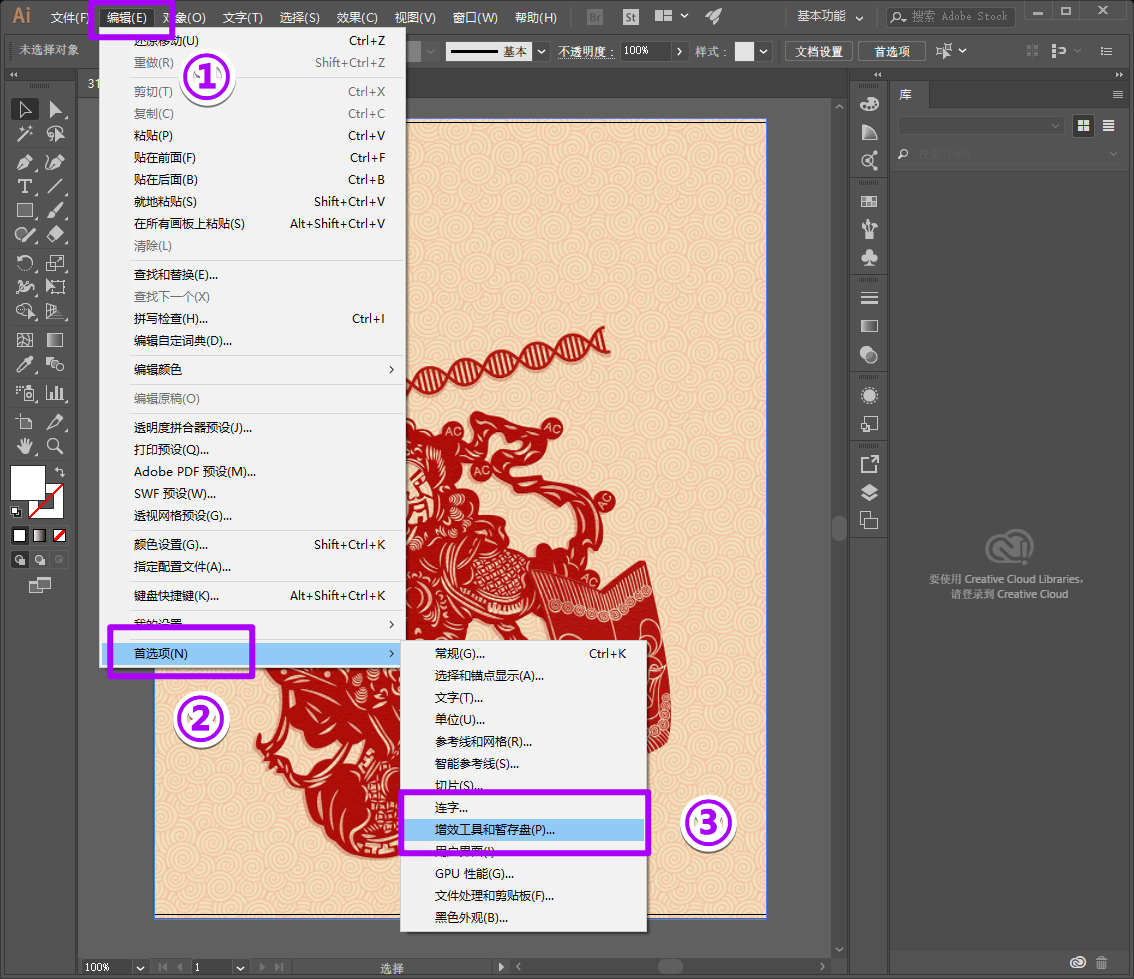Viewport: 1134px width, 979px height.
Task: Select the Rectangle tool
Action: pyautogui.click(x=25, y=210)
